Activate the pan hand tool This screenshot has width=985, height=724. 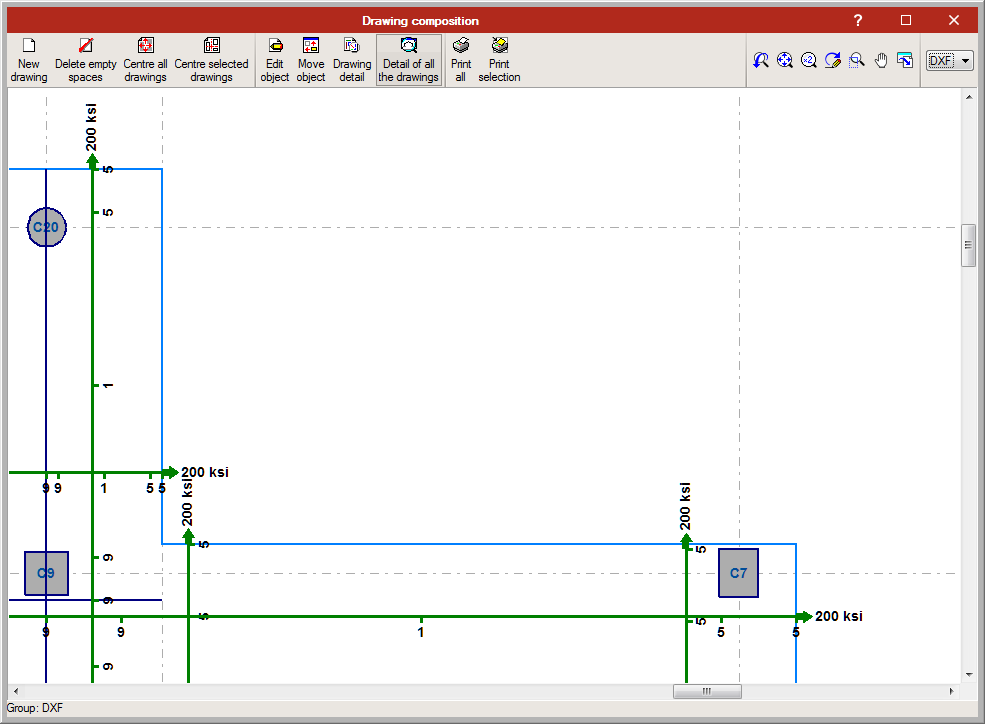881,61
